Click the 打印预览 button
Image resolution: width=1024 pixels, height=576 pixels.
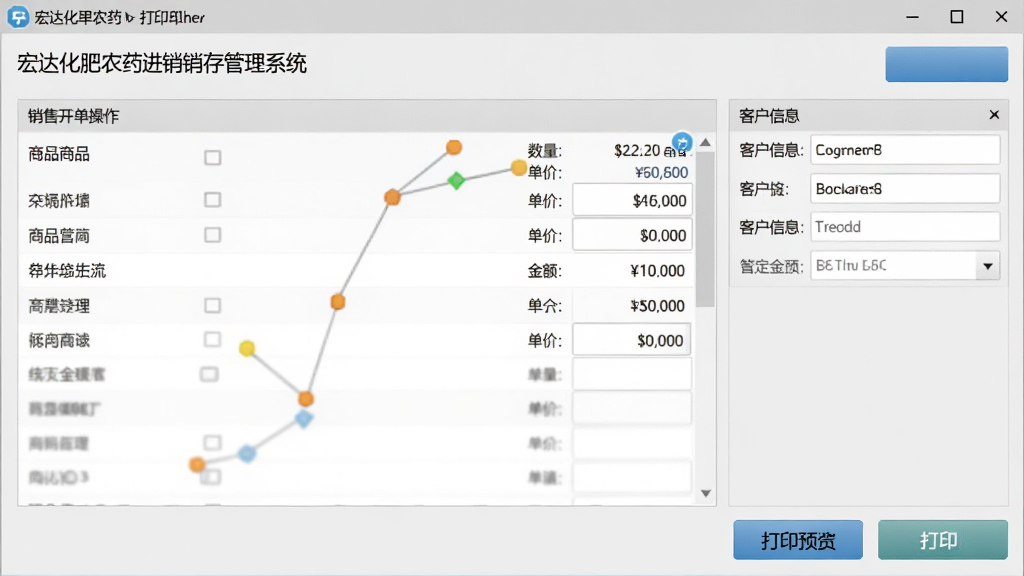[798, 540]
